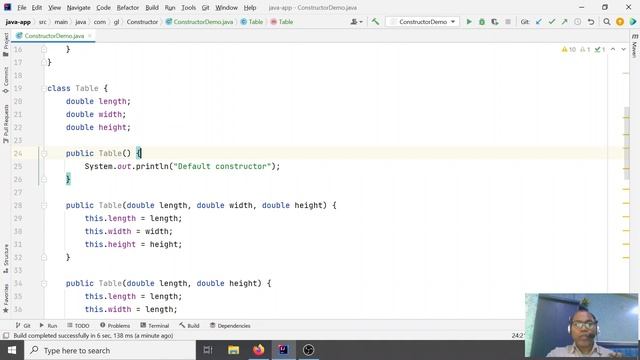Click the grey Stop square button

(508, 22)
